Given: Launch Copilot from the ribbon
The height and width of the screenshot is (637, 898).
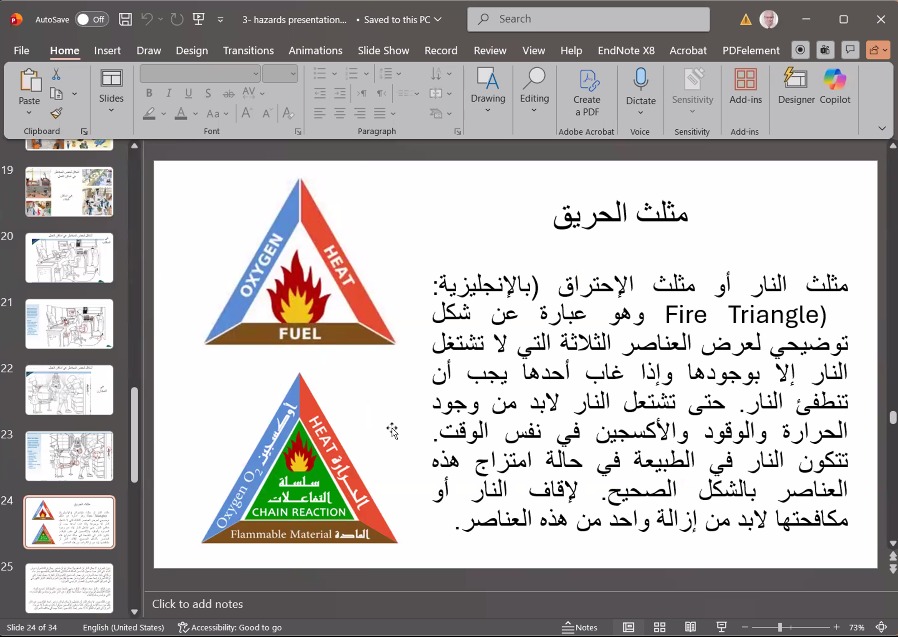Looking at the screenshot, I should (835, 88).
